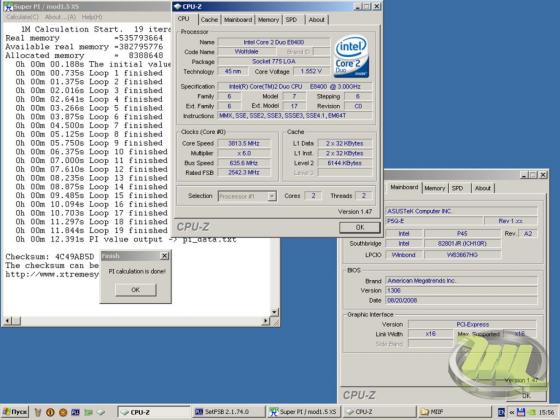Open the About tab in front CPU-Z window
The height and width of the screenshot is (420, 560).
pos(316,20)
